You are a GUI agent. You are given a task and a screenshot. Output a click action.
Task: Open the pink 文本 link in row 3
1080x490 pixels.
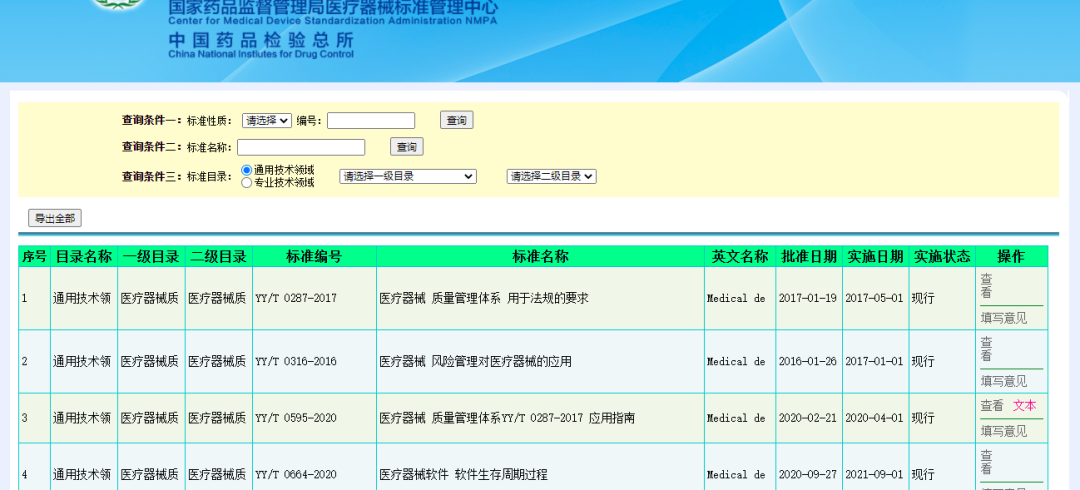1024,406
